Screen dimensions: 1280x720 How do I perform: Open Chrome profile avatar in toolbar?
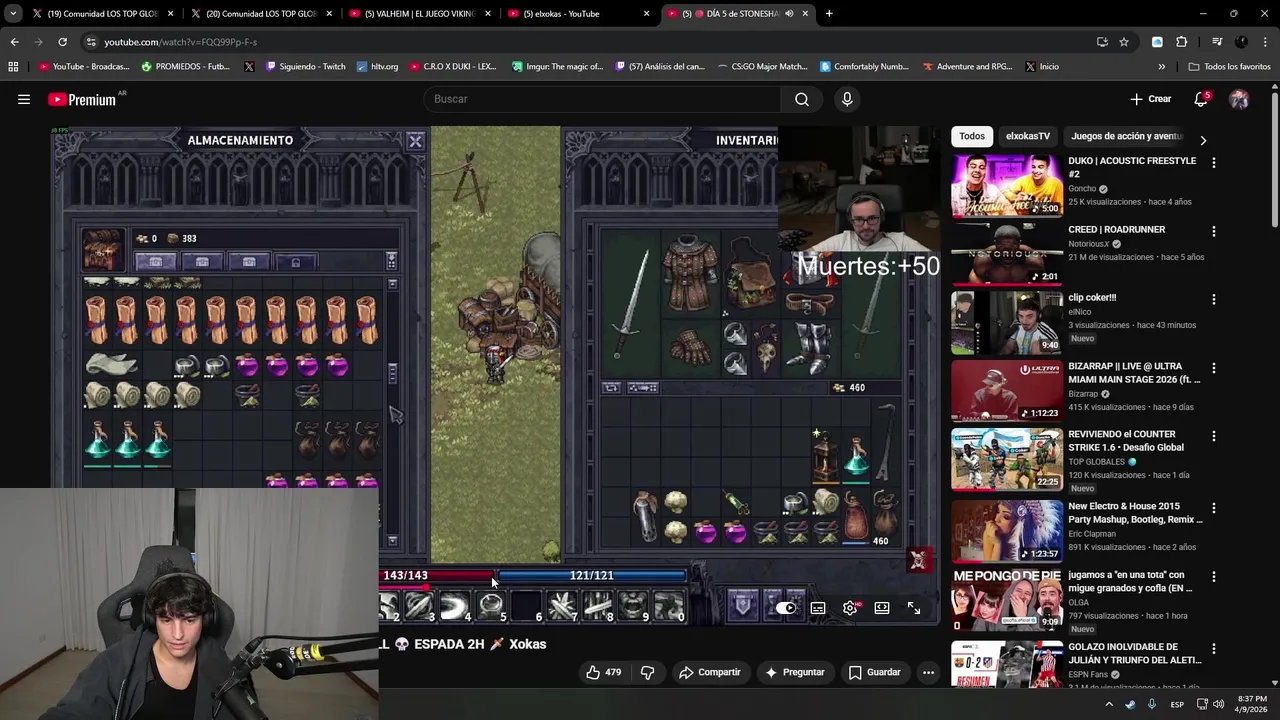(1241, 42)
